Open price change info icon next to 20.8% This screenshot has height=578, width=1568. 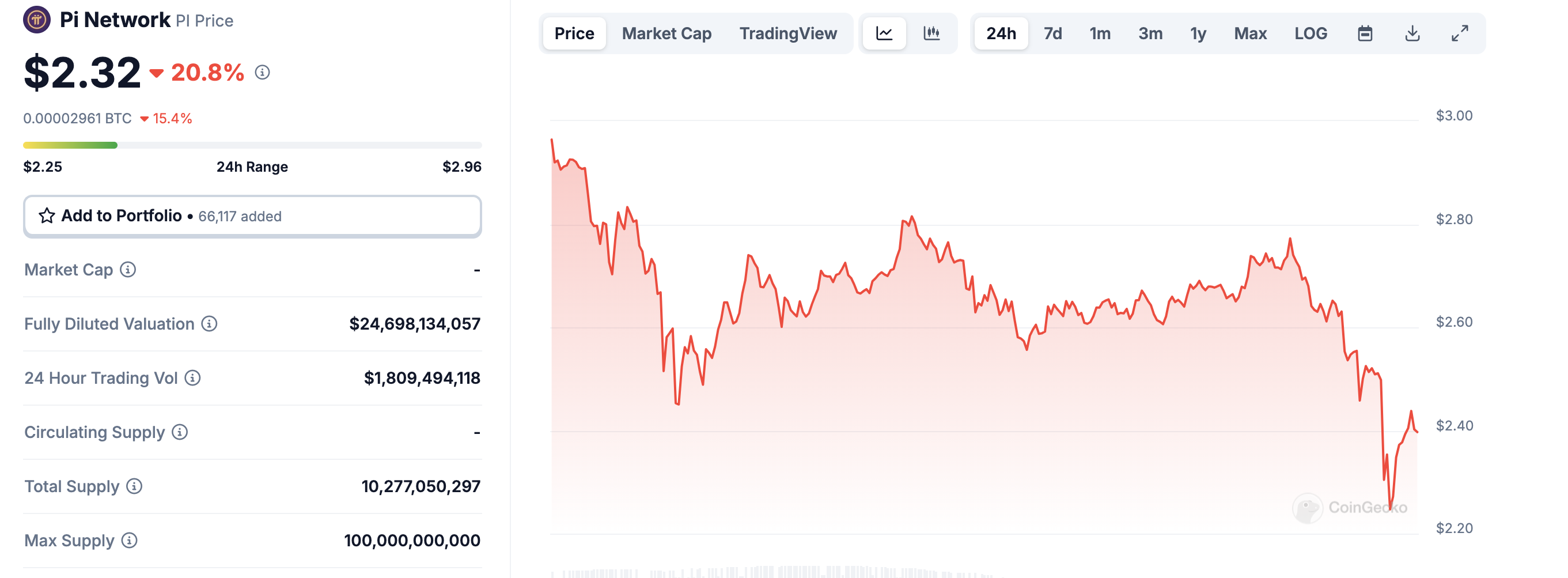[x=262, y=73]
